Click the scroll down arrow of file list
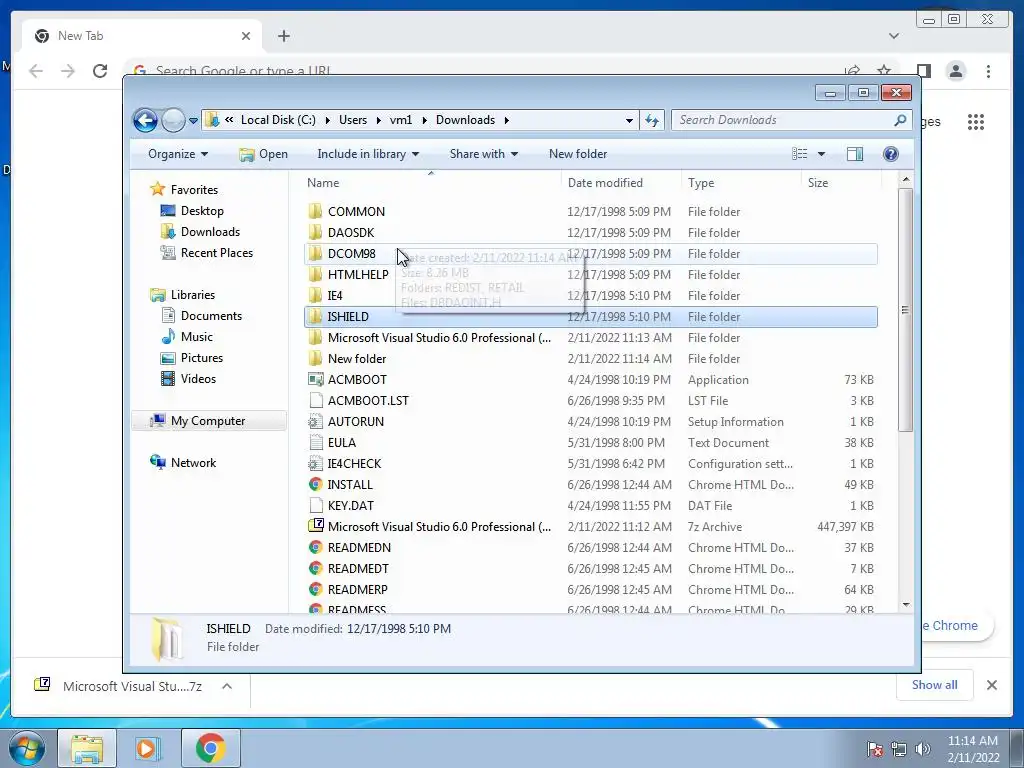Image resolution: width=1024 pixels, height=768 pixels. 905,604
